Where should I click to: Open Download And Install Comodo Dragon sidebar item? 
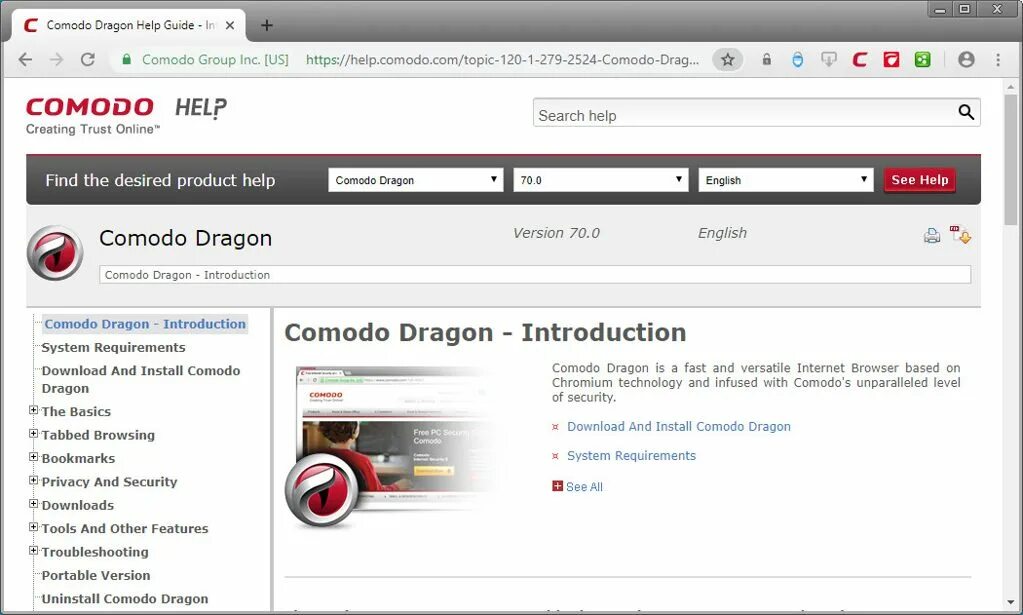[x=141, y=380]
